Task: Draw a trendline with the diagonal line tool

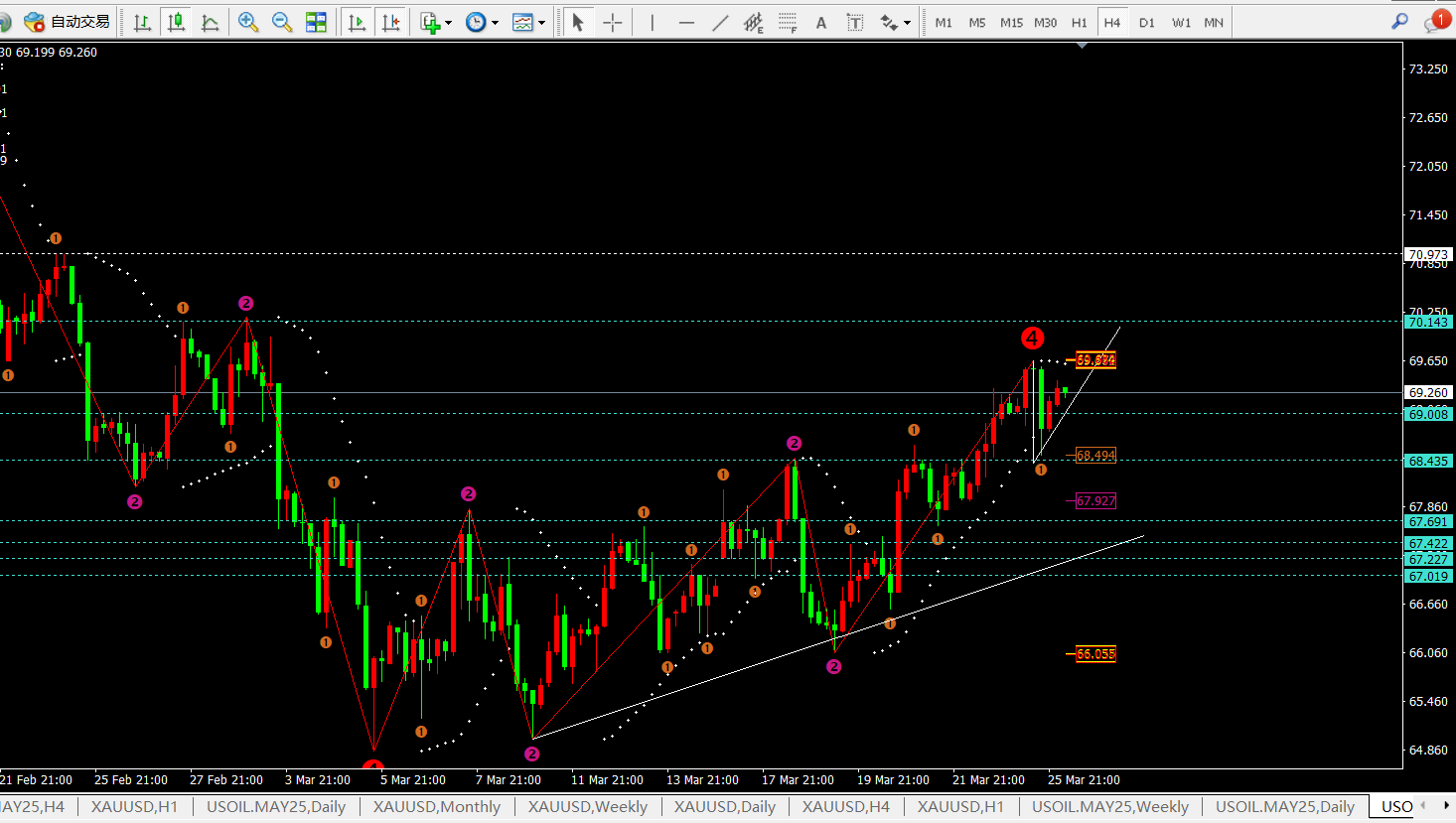Action: tap(720, 22)
